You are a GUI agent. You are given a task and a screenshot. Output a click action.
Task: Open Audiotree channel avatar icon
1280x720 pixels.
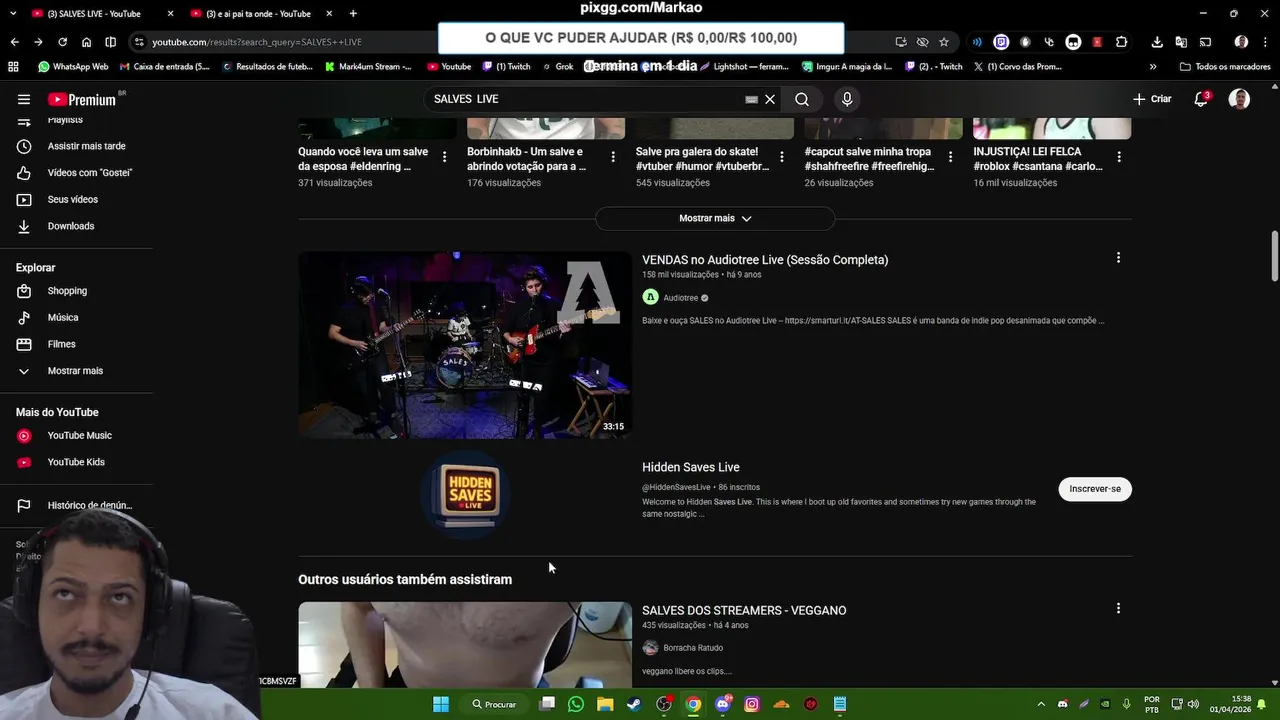coord(651,297)
